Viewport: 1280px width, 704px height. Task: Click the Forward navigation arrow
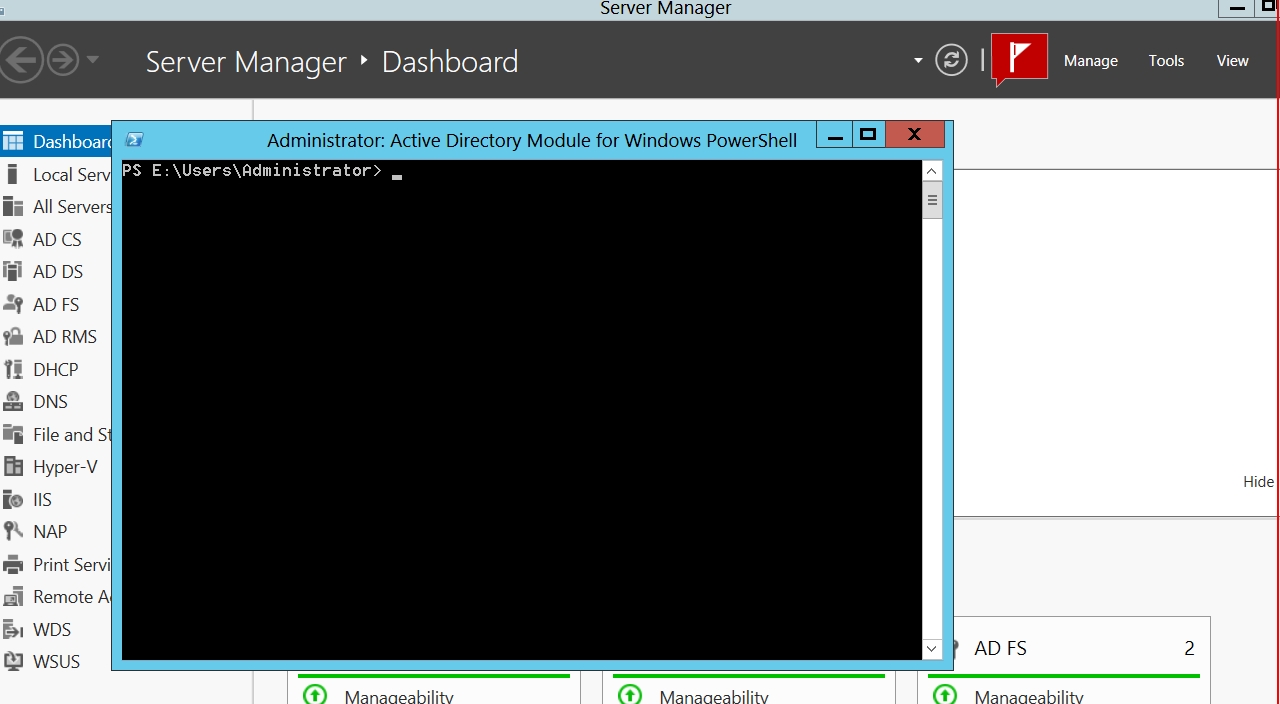click(63, 60)
